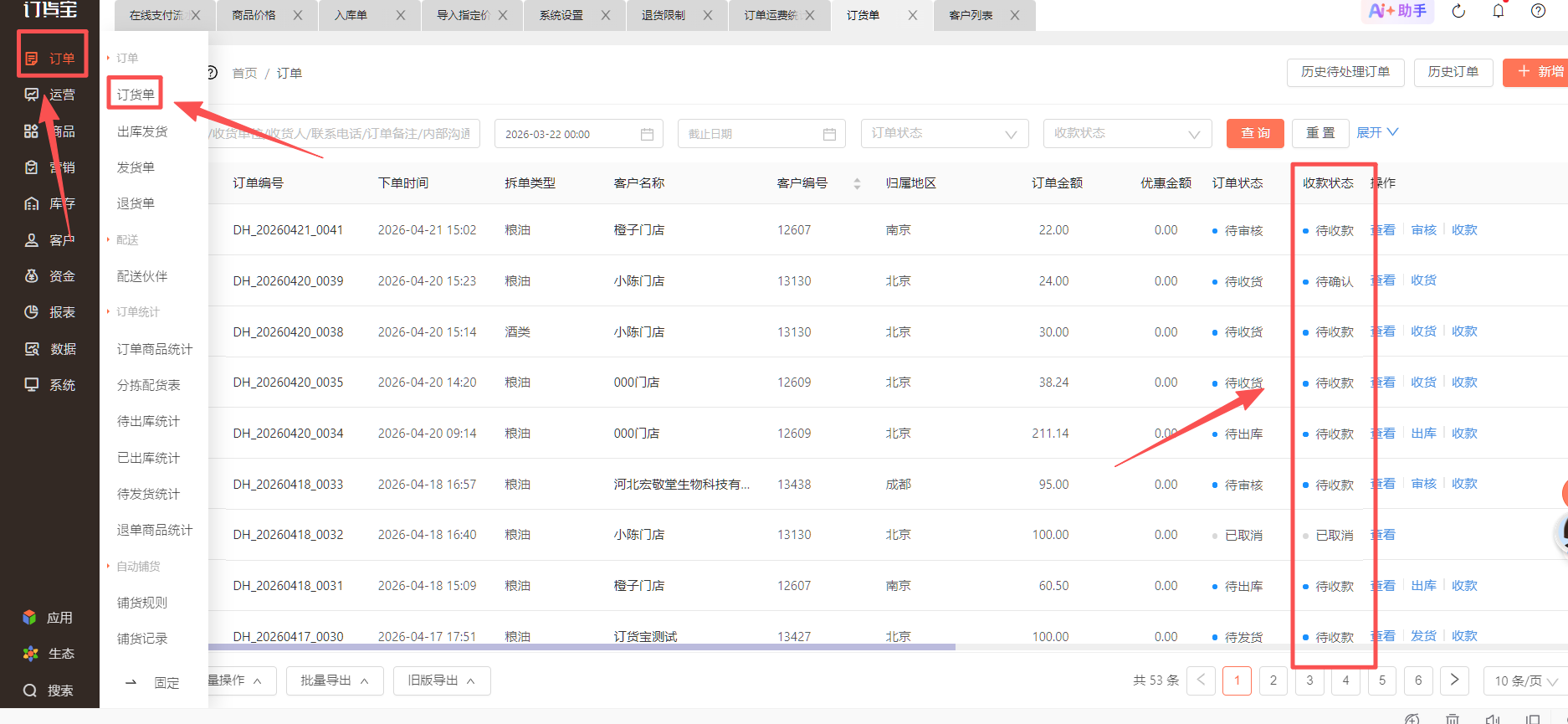1568x724 pixels.
Task: Click 收货 for order DH_20260420_0039
Action: (1423, 280)
